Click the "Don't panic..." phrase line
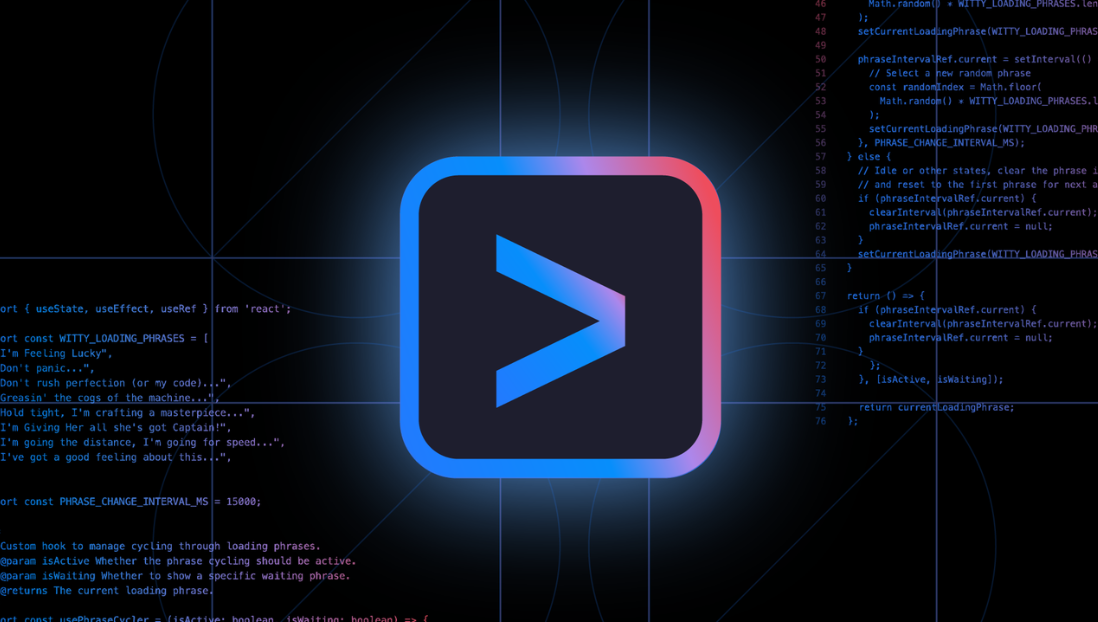The height and width of the screenshot is (622, 1098). [x=46, y=368]
